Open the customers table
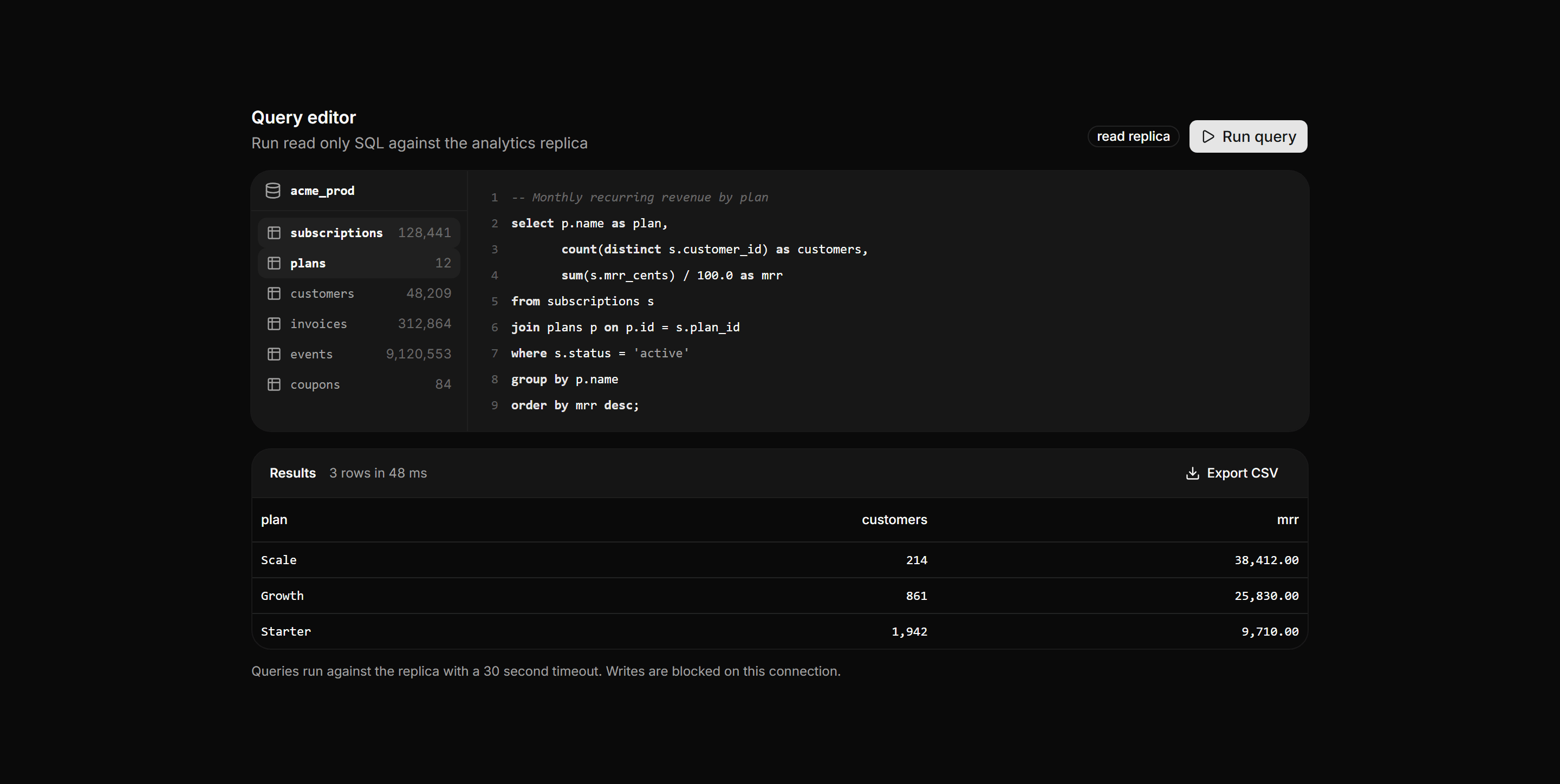 click(359, 293)
